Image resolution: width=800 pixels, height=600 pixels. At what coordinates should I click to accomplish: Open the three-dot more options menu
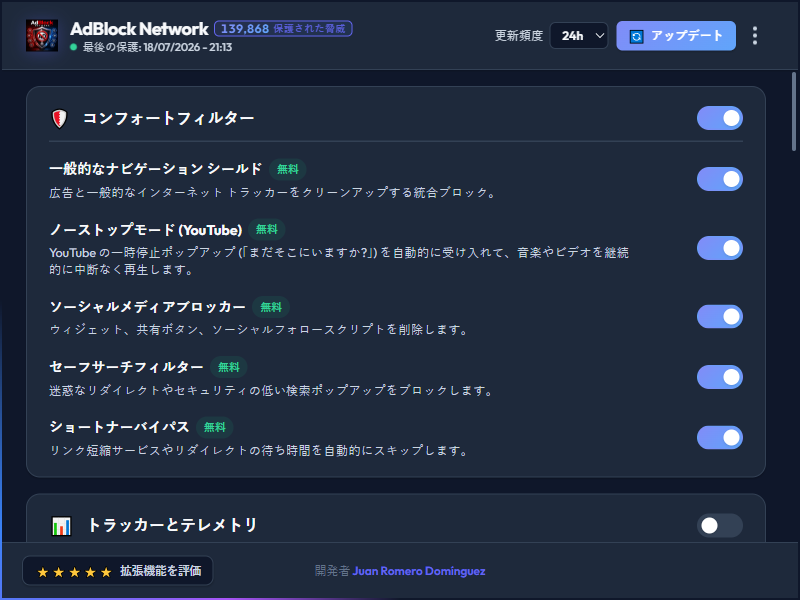tap(755, 36)
